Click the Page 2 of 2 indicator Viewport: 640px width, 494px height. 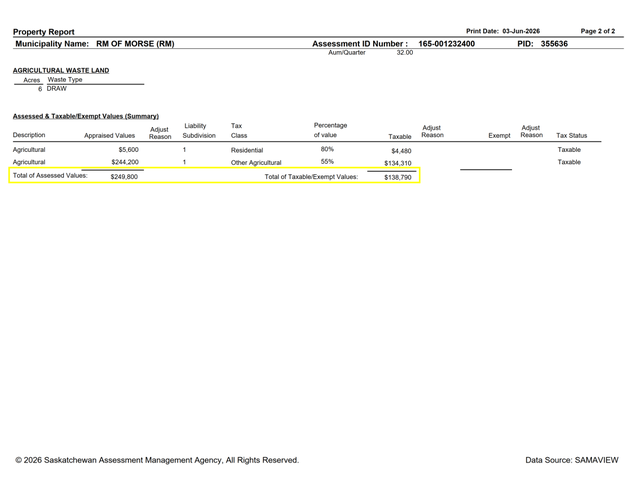598,31
